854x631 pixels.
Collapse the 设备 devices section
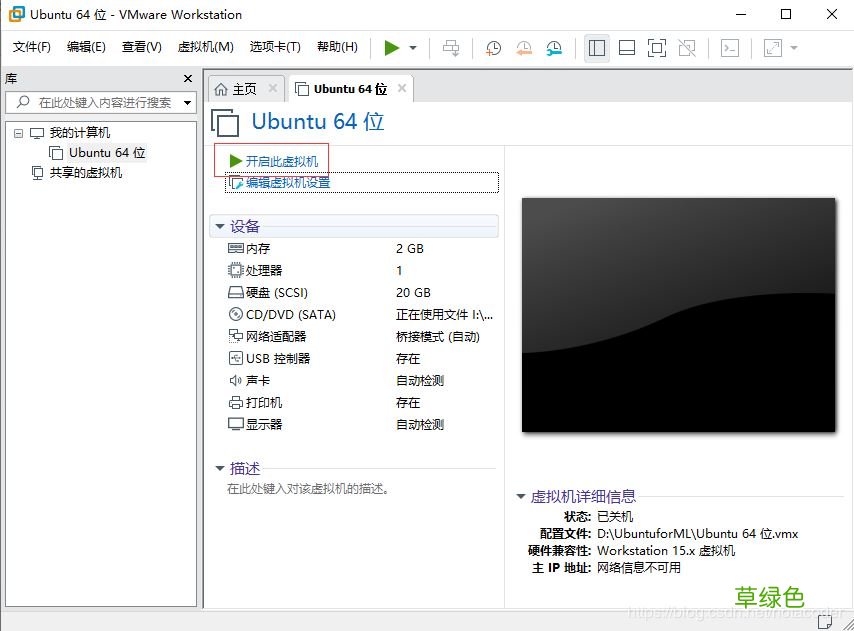point(220,226)
